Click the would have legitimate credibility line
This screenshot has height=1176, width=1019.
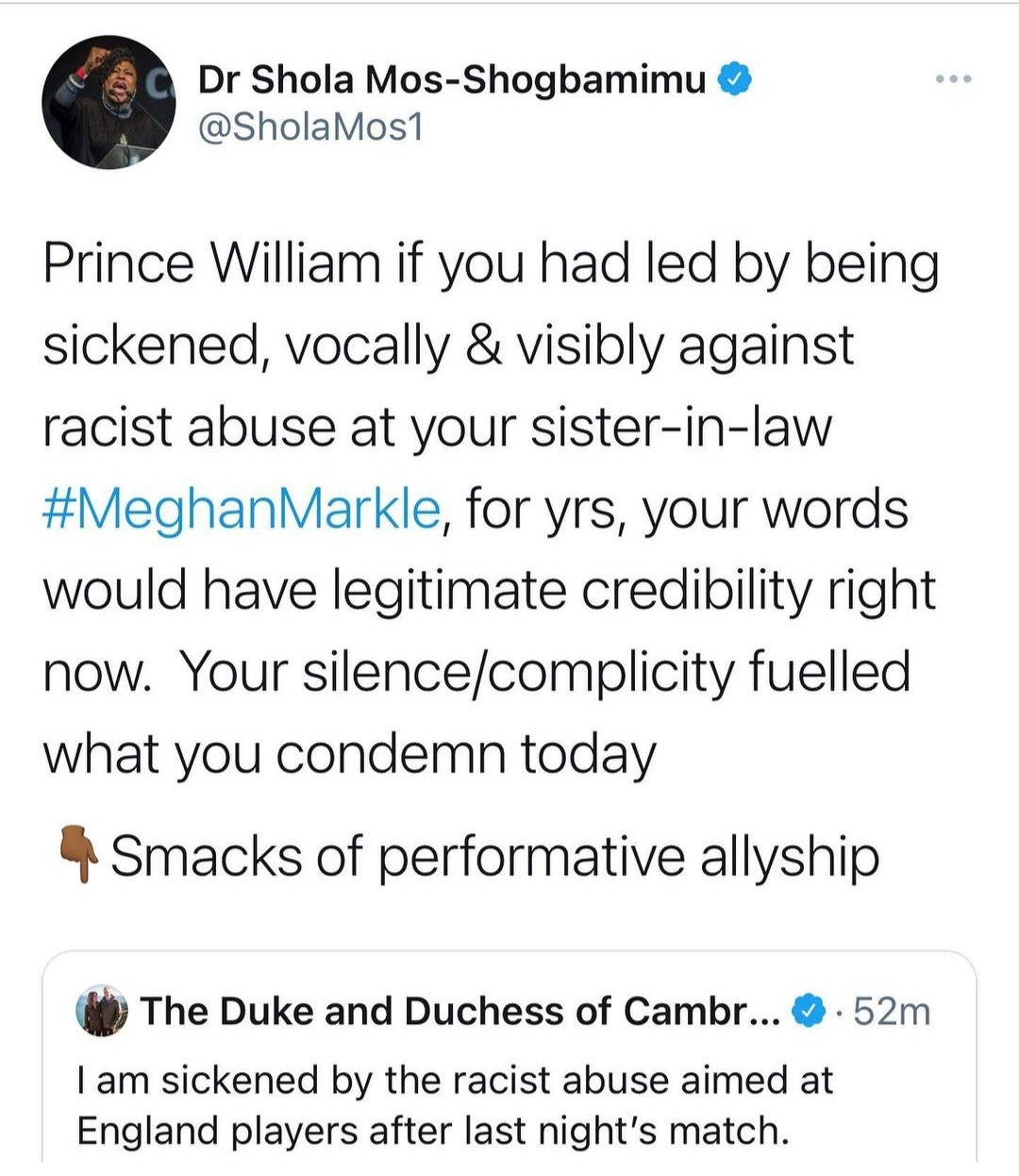(489, 591)
